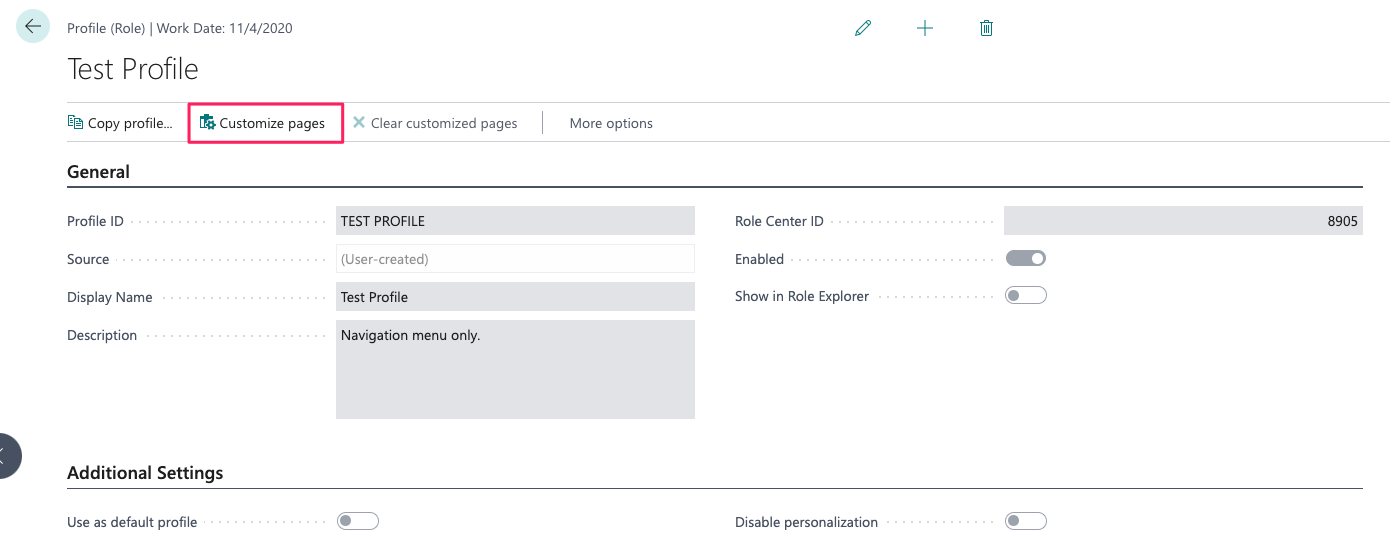Click the pencil edit icon
The width and height of the screenshot is (1390, 537).
tap(863, 28)
